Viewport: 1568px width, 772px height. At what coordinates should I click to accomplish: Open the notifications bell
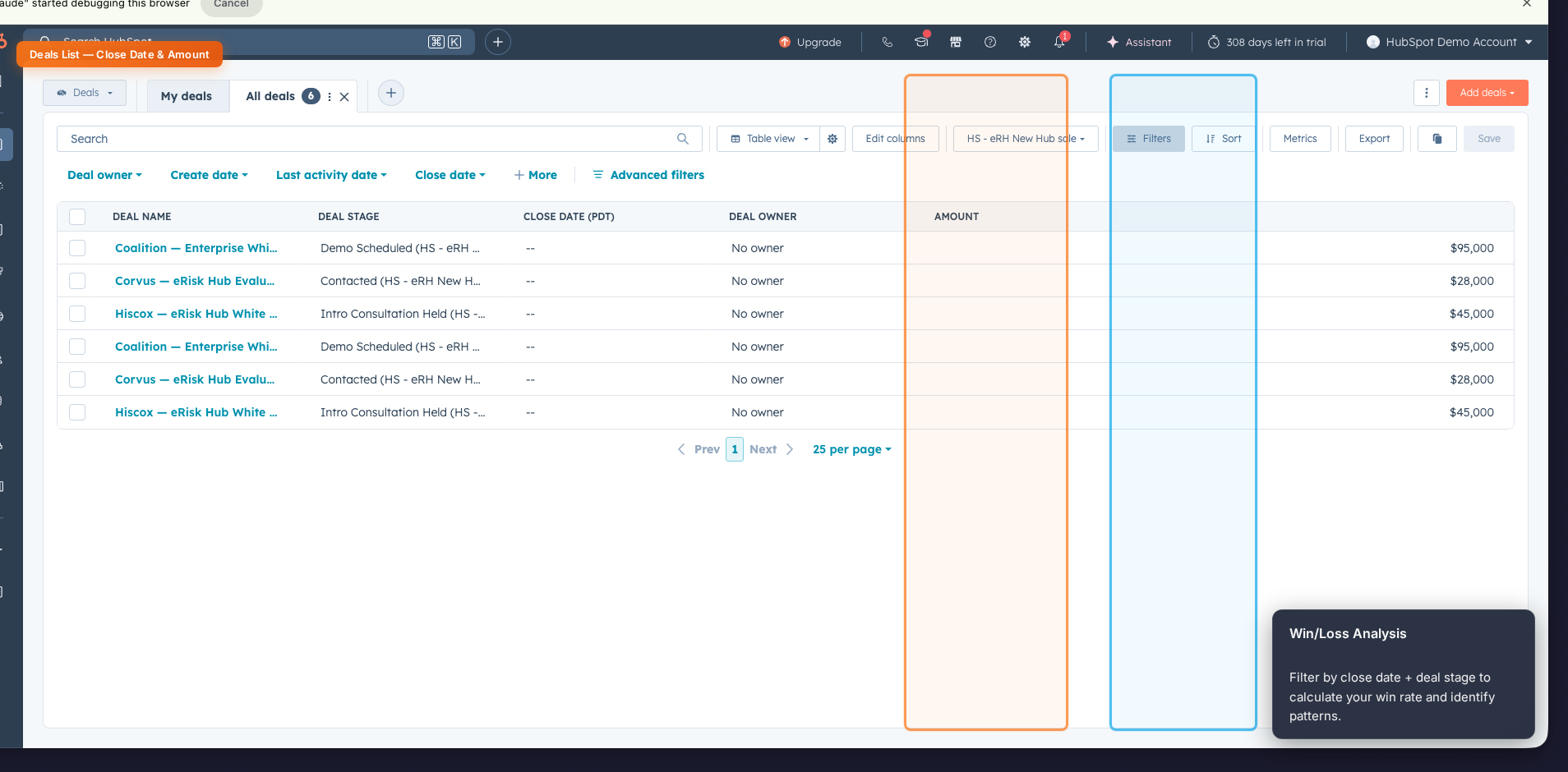(x=1059, y=42)
